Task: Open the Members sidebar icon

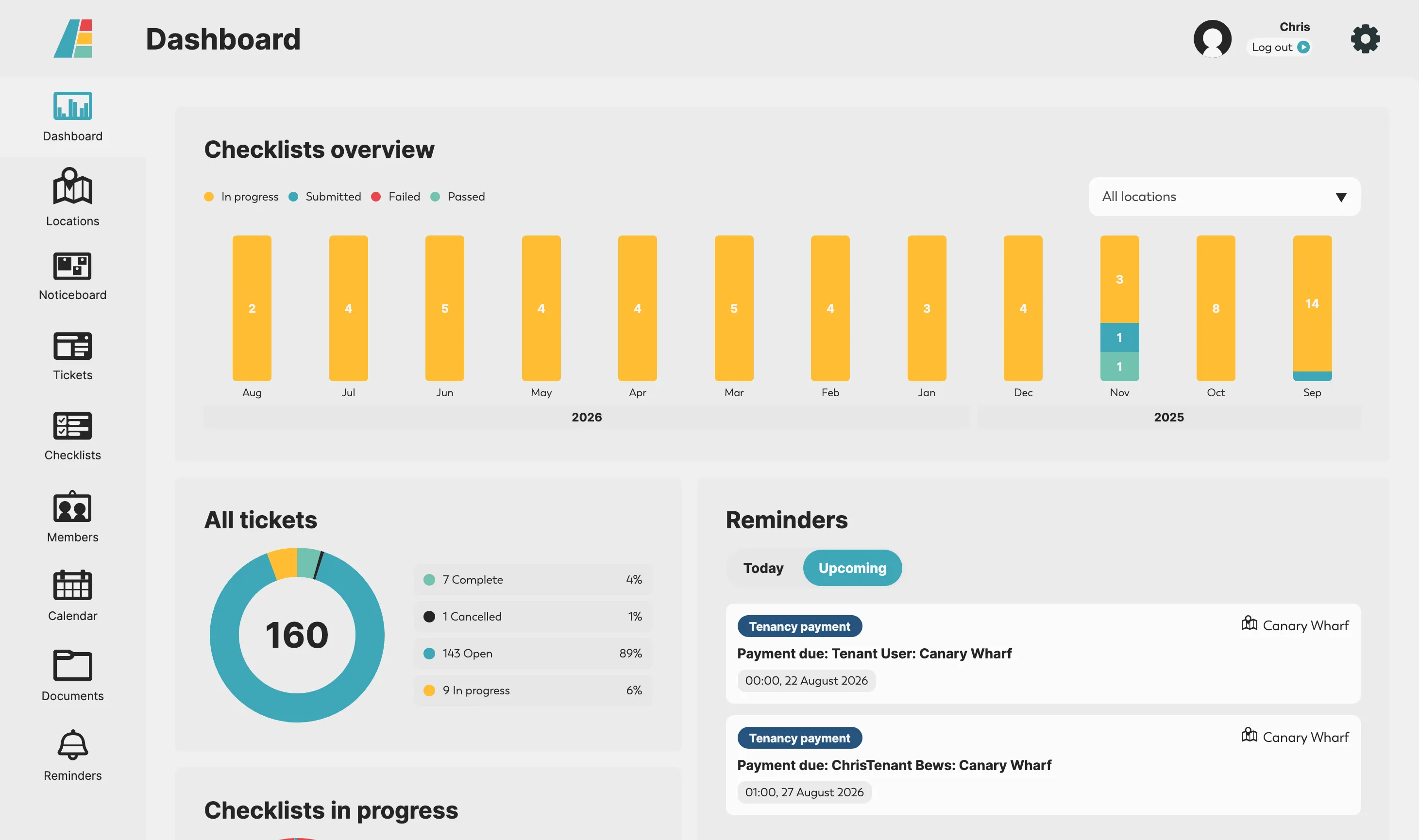Action: (x=72, y=506)
